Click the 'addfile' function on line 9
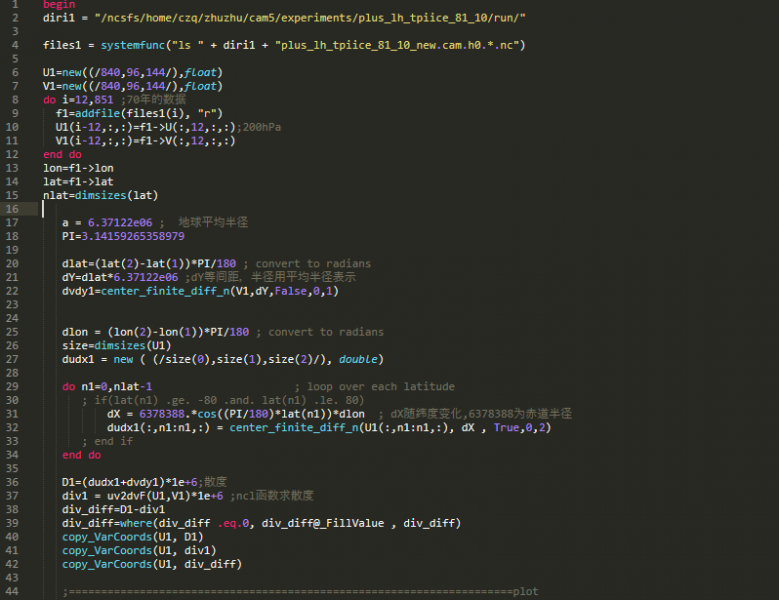The image size is (779, 600). point(103,113)
